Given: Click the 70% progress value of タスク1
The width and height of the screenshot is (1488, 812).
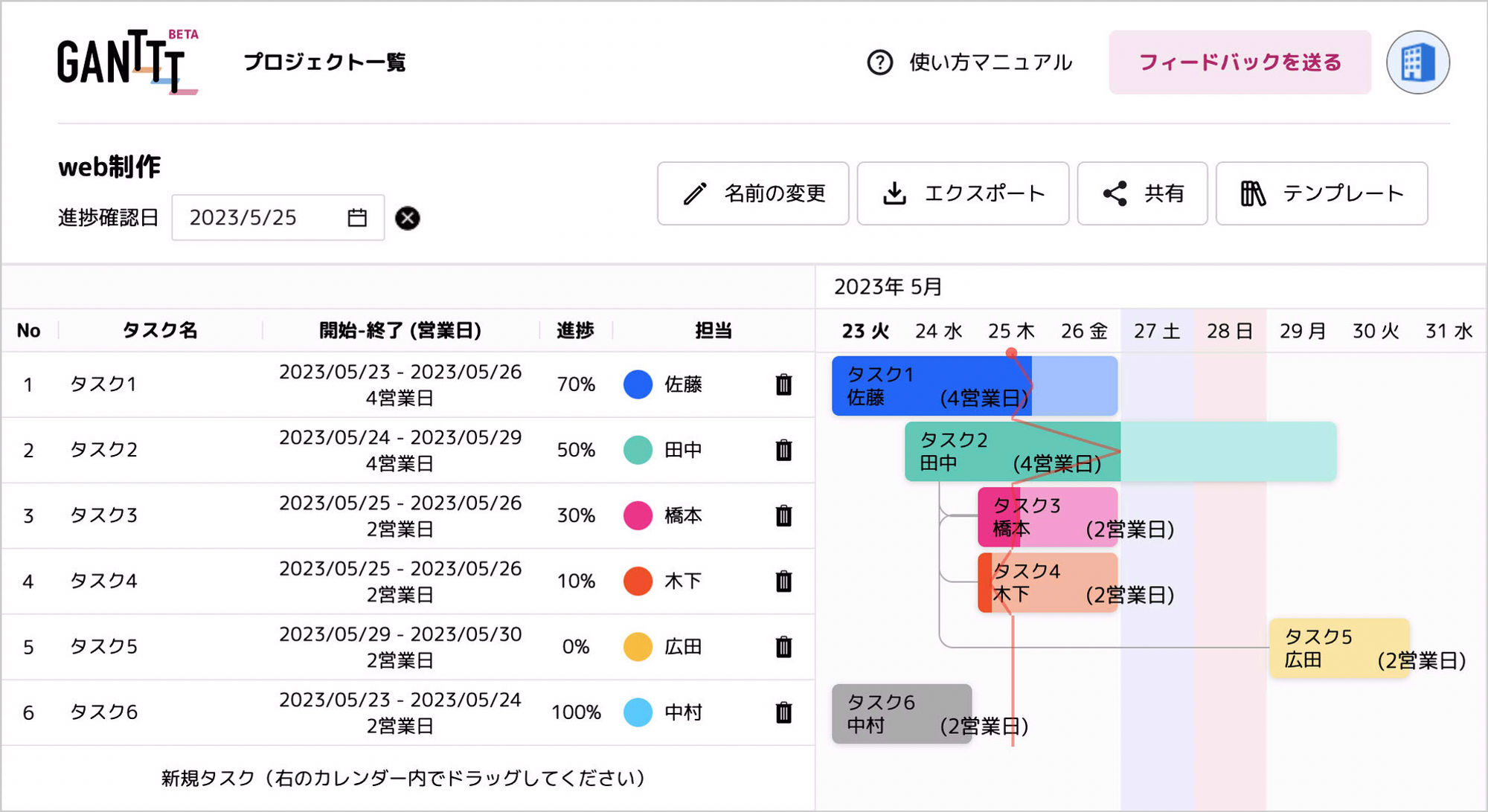Looking at the screenshot, I should [x=576, y=384].
